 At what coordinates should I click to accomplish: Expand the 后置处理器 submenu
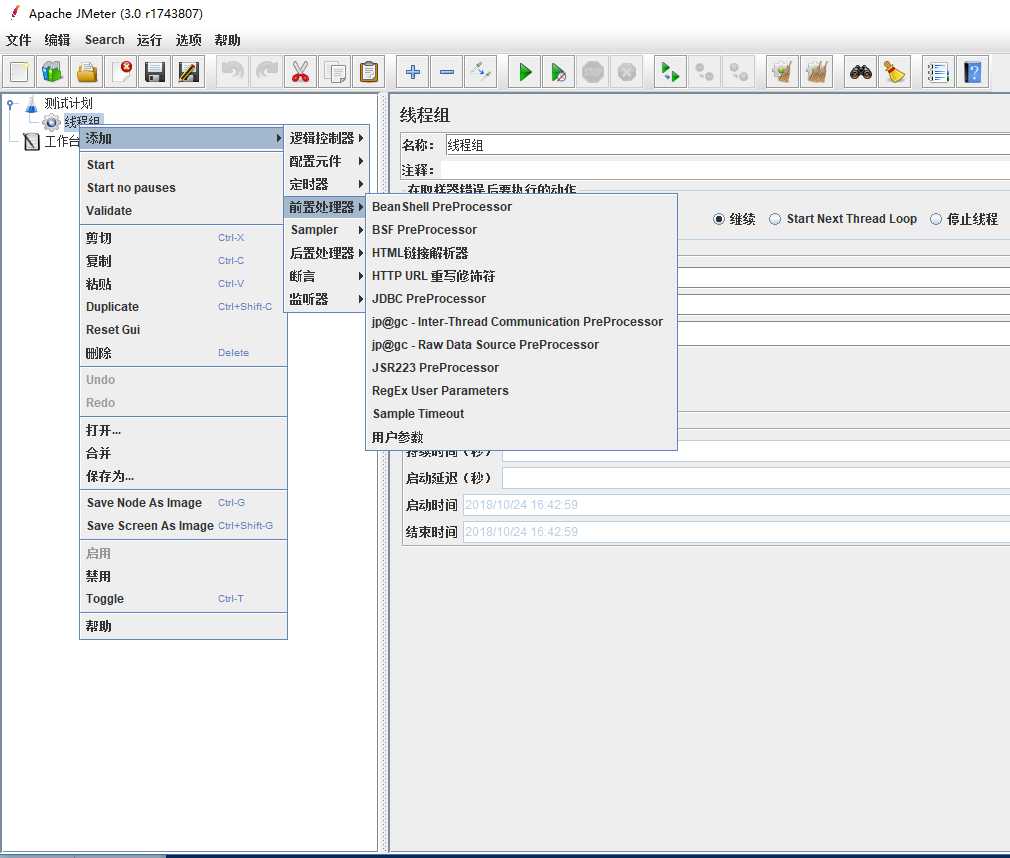click(x=326, y=253)
